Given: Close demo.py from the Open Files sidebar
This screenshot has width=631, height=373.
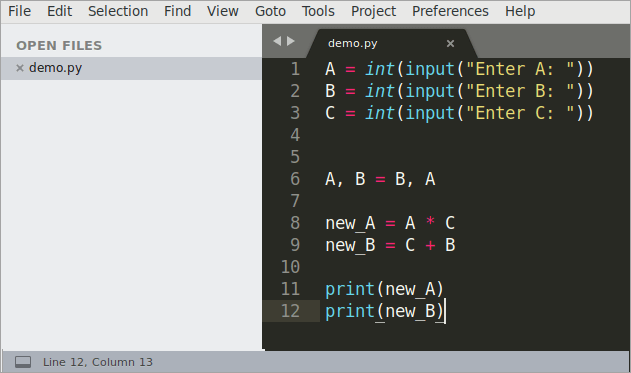Looking at the screenshot, I should [x=20, y=68].
